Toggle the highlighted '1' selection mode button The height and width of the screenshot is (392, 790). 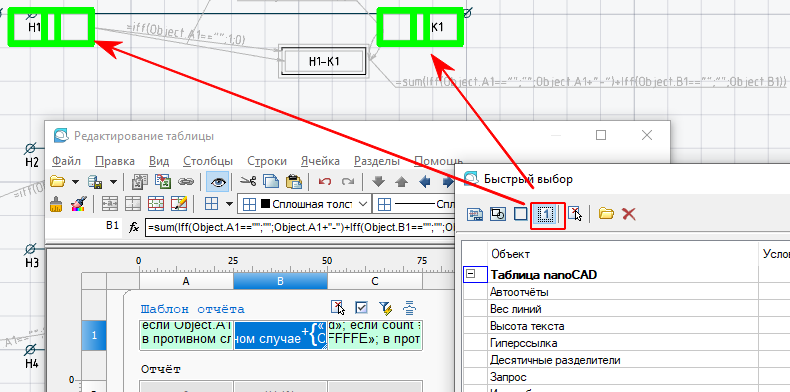coord(548,215)
